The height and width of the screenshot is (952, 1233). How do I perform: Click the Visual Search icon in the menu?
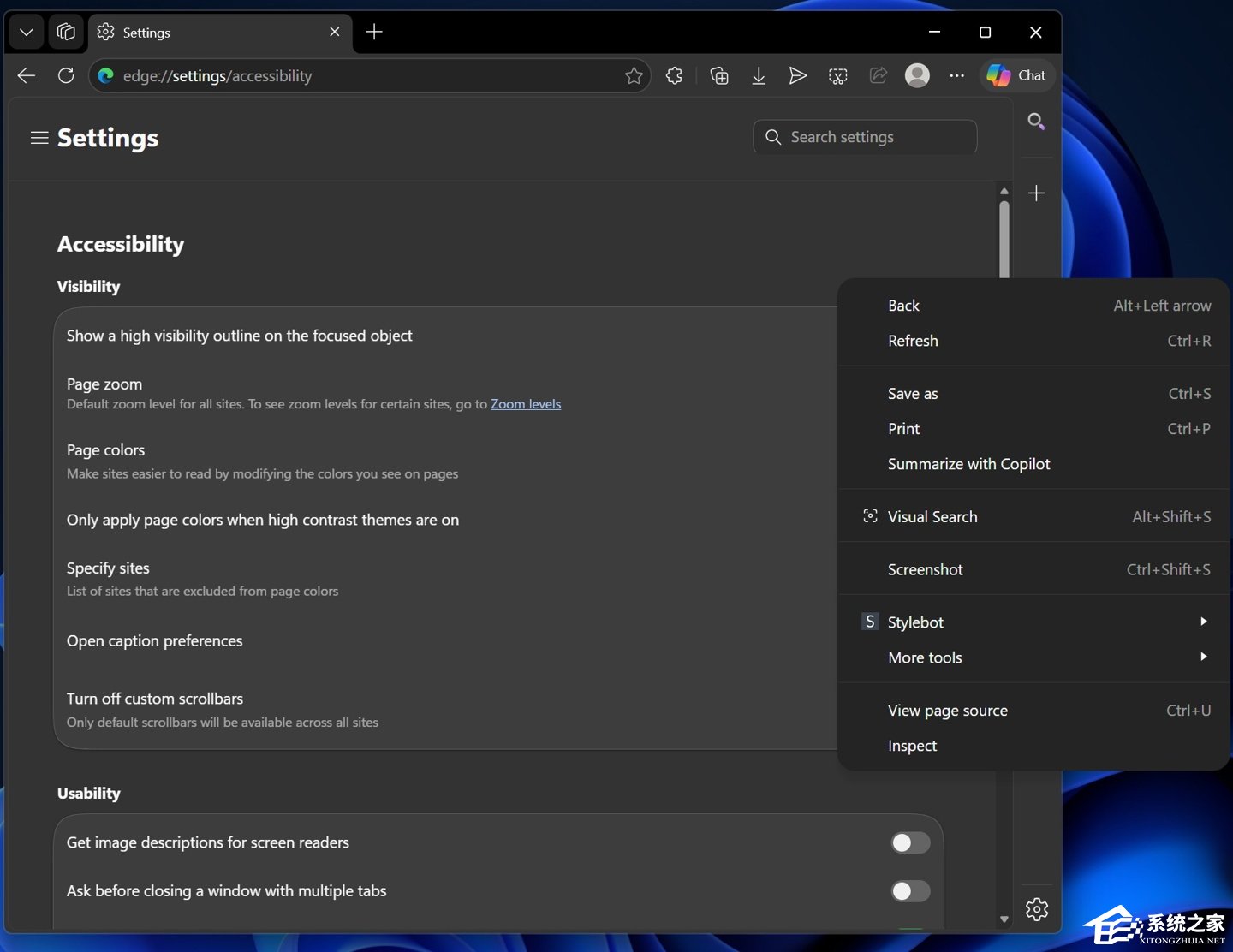(870, 516)
